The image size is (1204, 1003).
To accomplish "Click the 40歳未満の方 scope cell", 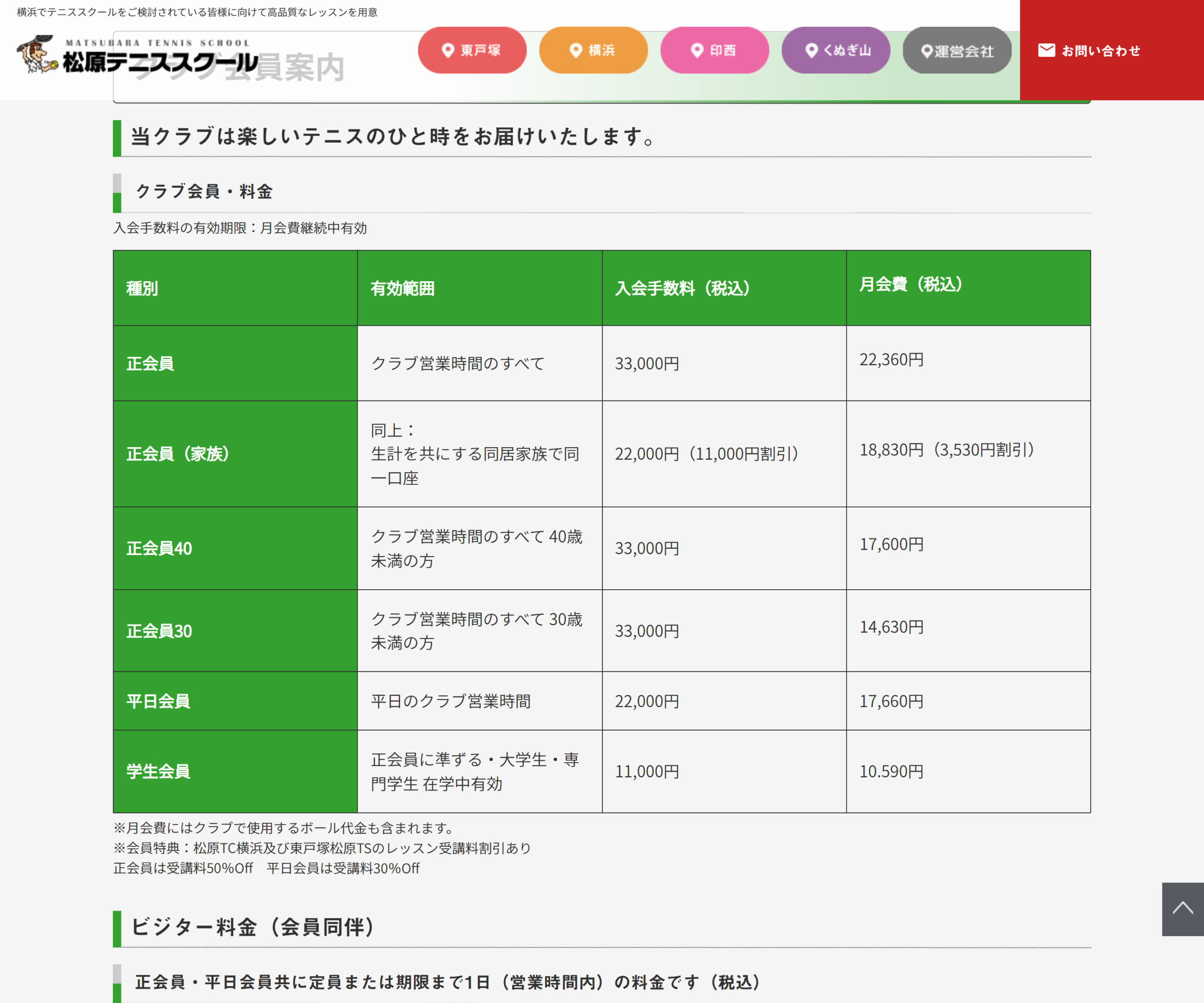I will tap(479, 548).
